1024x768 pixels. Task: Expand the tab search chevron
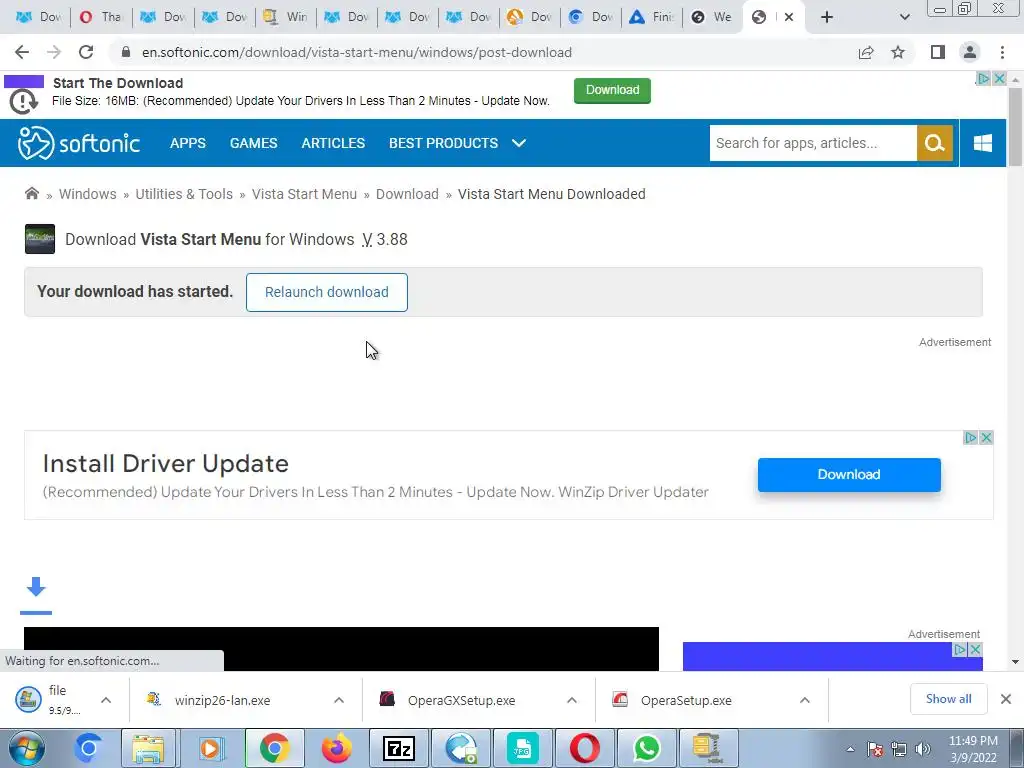tap(904, 17)
